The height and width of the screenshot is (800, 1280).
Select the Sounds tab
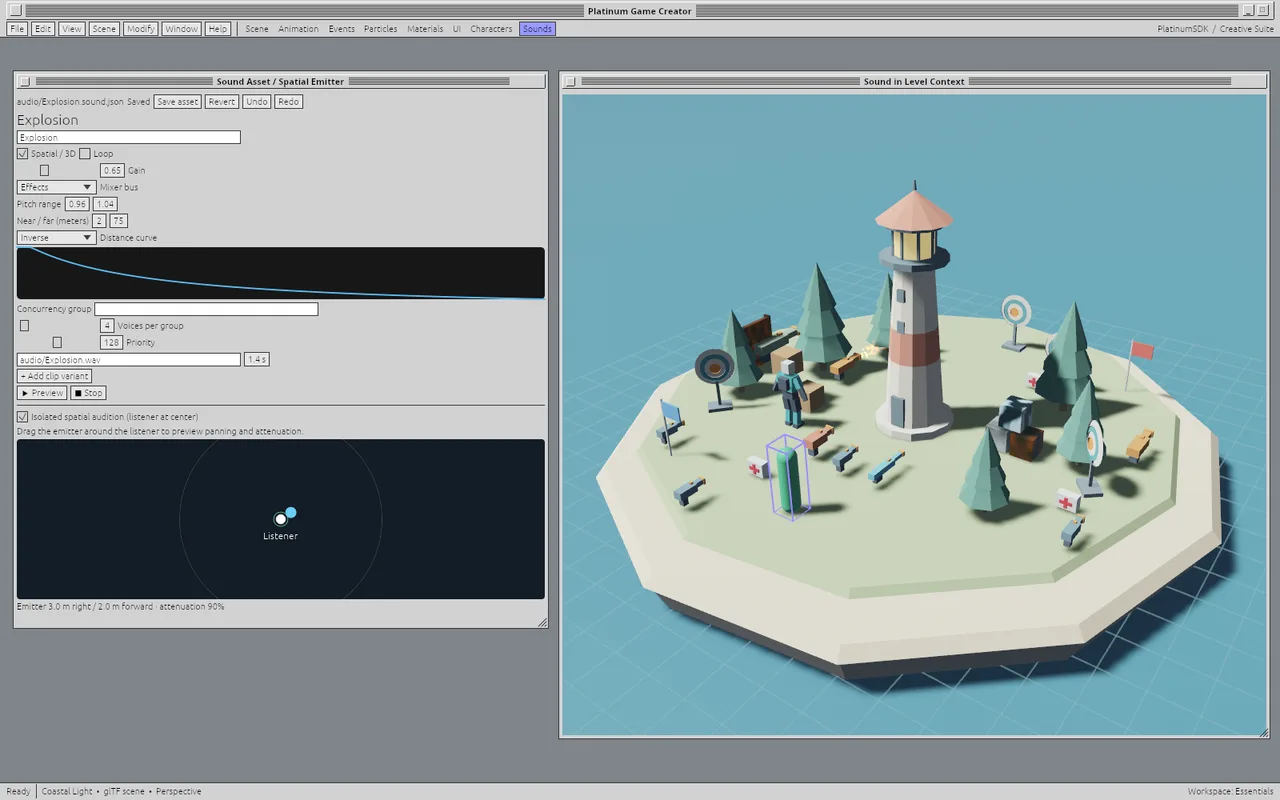point(537,29)
